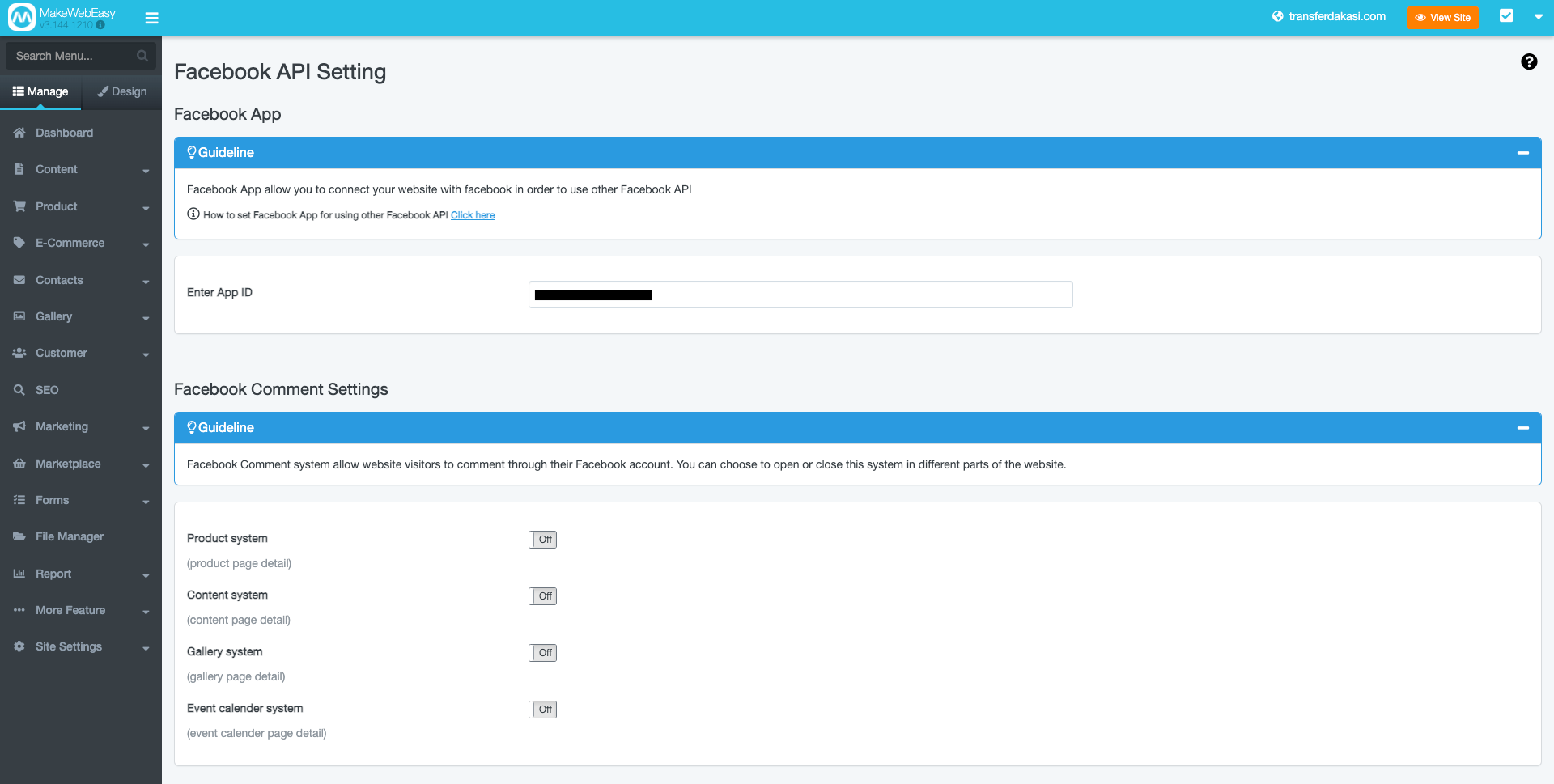This screenshot has height=784, width=1554.
Task: Click the MakeWebEasy logo
Action: tap(22, 16)
